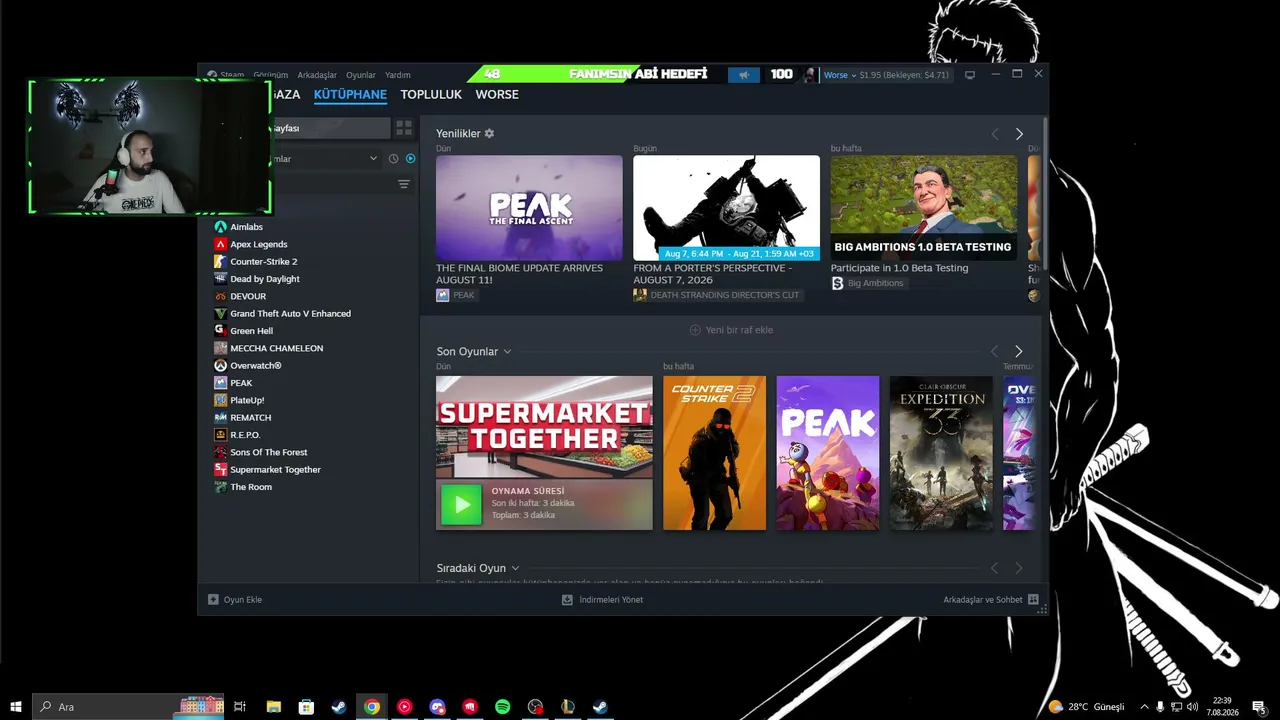Open İndirmeleri Yönet downloads link
Image resolution: width=1280 pixels, height=720 pixels.
pyautogui.click(x=602, y=600)
